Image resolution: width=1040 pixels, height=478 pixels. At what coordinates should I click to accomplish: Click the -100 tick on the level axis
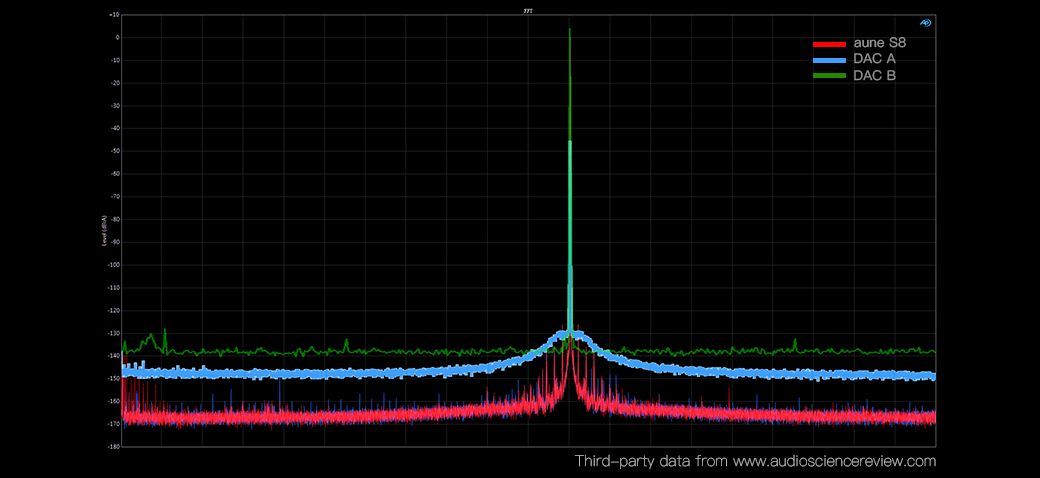[114, 265]
